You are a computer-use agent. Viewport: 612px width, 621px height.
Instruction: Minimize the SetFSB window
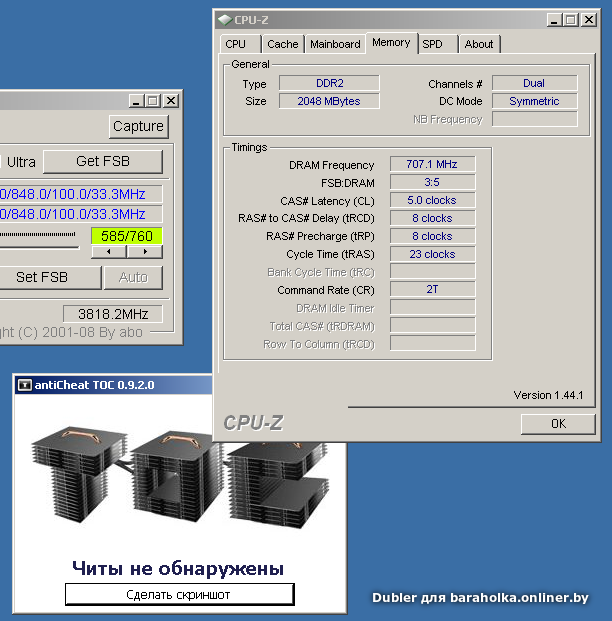point(136,101)
